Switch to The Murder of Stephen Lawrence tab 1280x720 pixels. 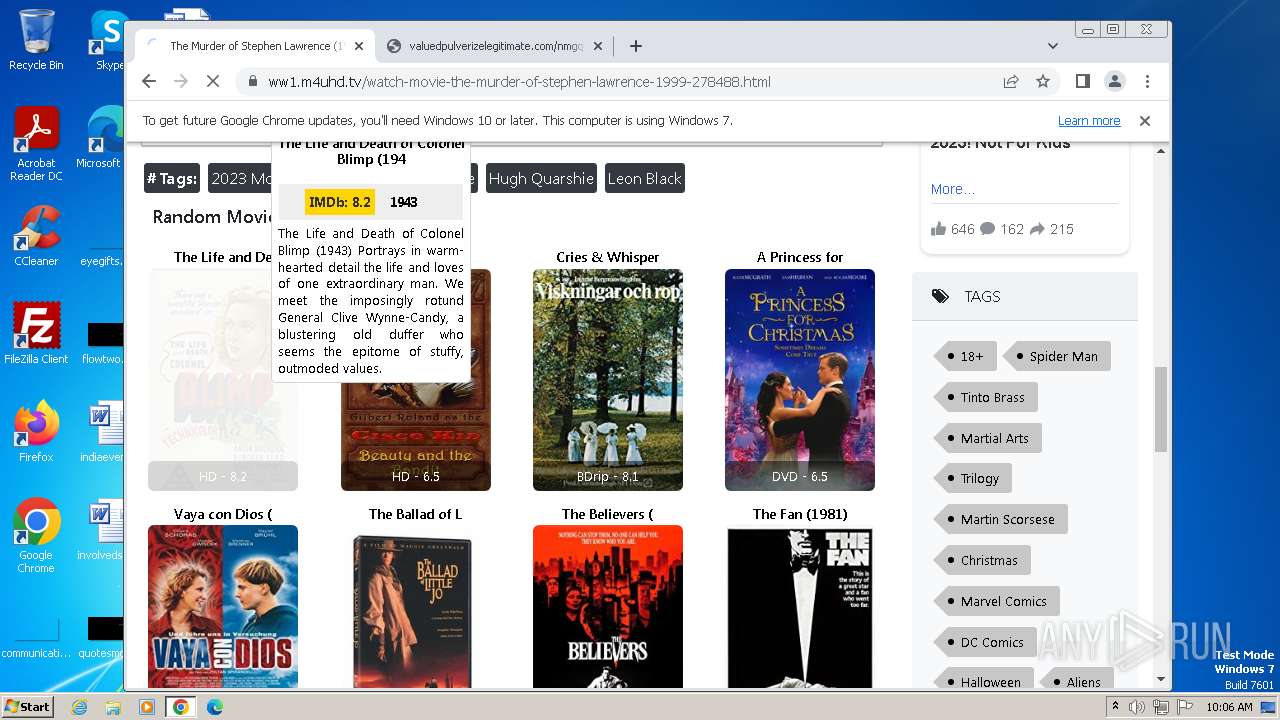coord(256,46)
